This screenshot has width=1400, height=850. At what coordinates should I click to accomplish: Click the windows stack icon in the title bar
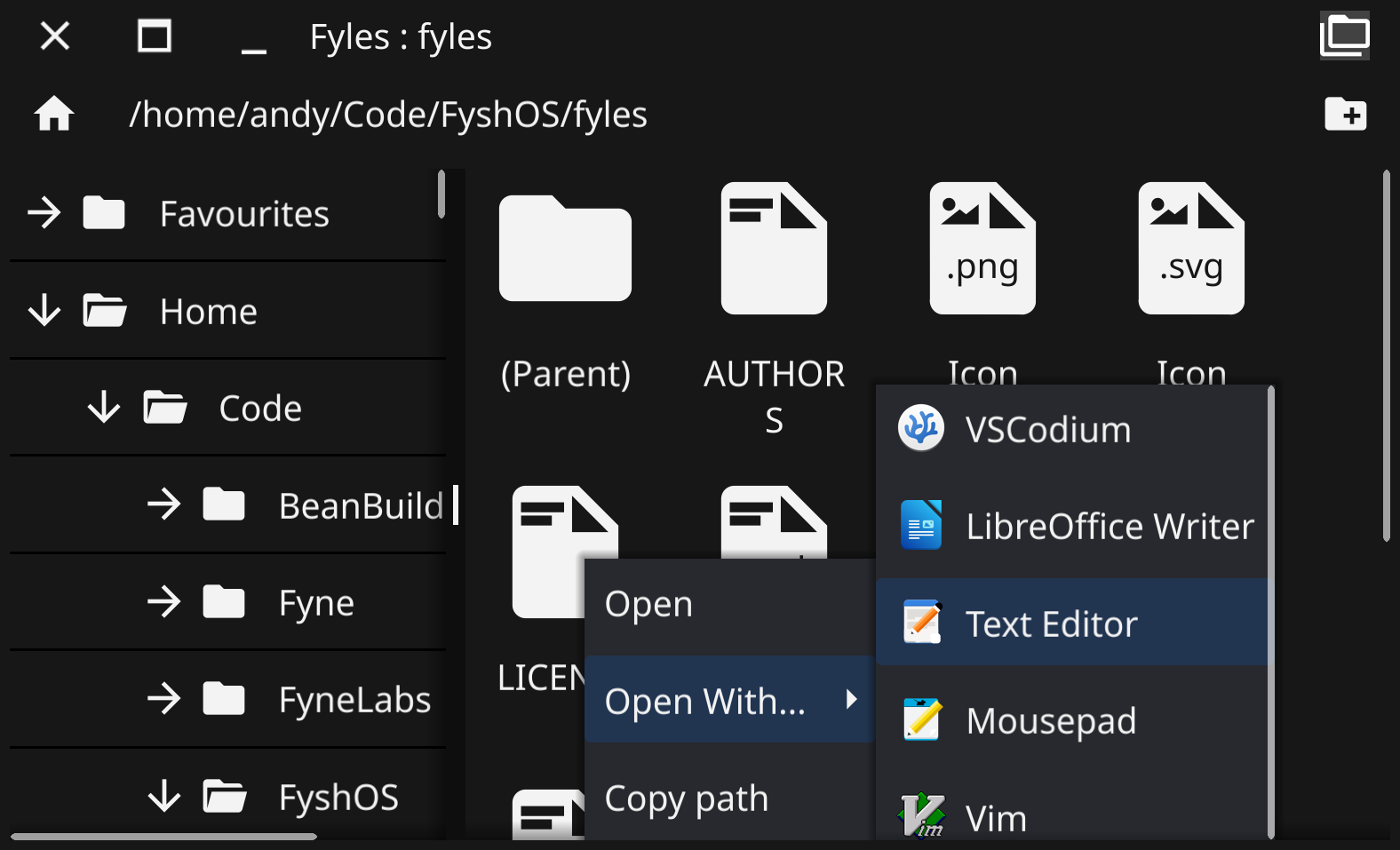tap(1344, 36)
